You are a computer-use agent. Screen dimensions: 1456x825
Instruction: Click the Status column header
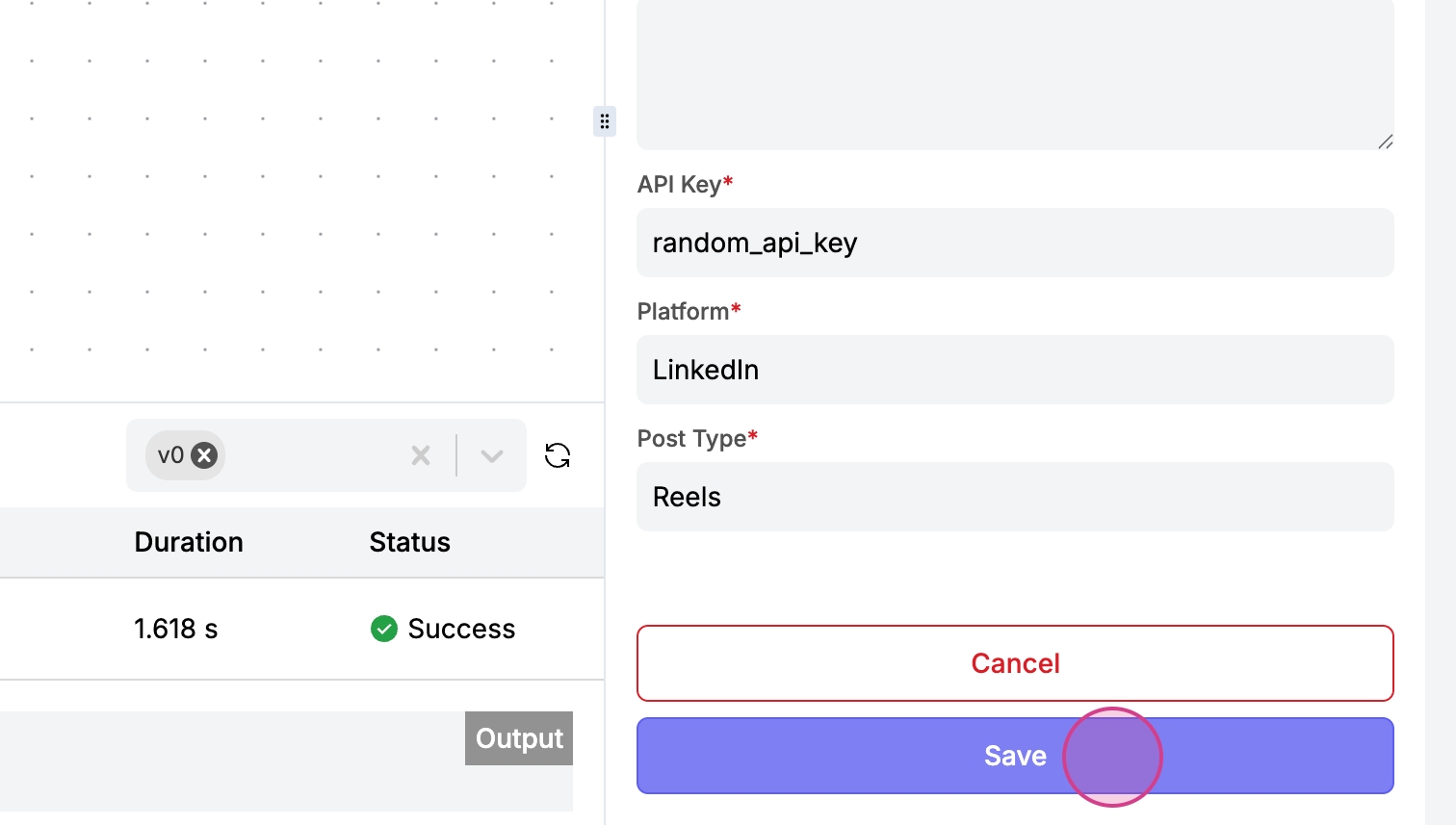tap(410, 542)
